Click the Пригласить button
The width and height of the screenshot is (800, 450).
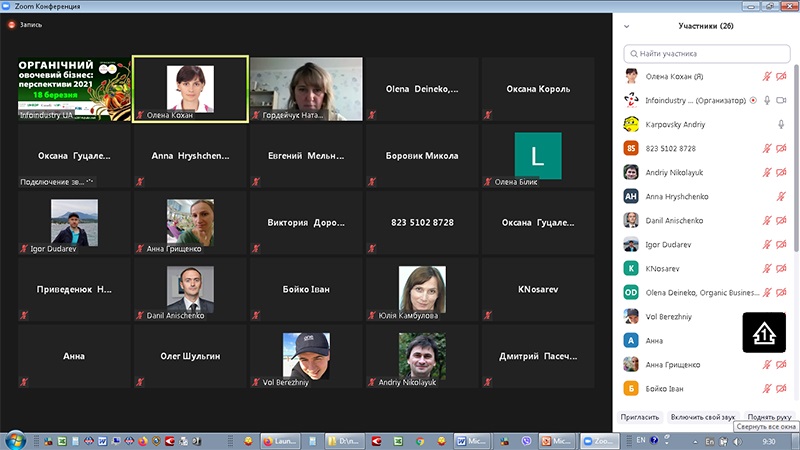(640, 417)
